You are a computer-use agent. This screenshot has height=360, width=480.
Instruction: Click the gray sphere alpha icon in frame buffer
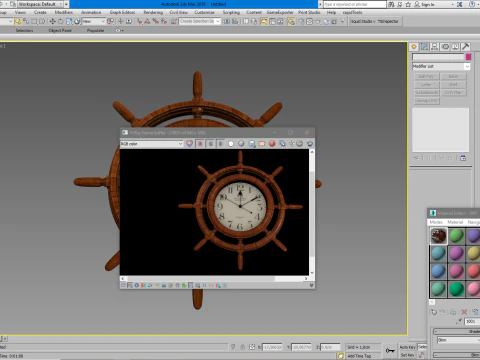point(241,144)
